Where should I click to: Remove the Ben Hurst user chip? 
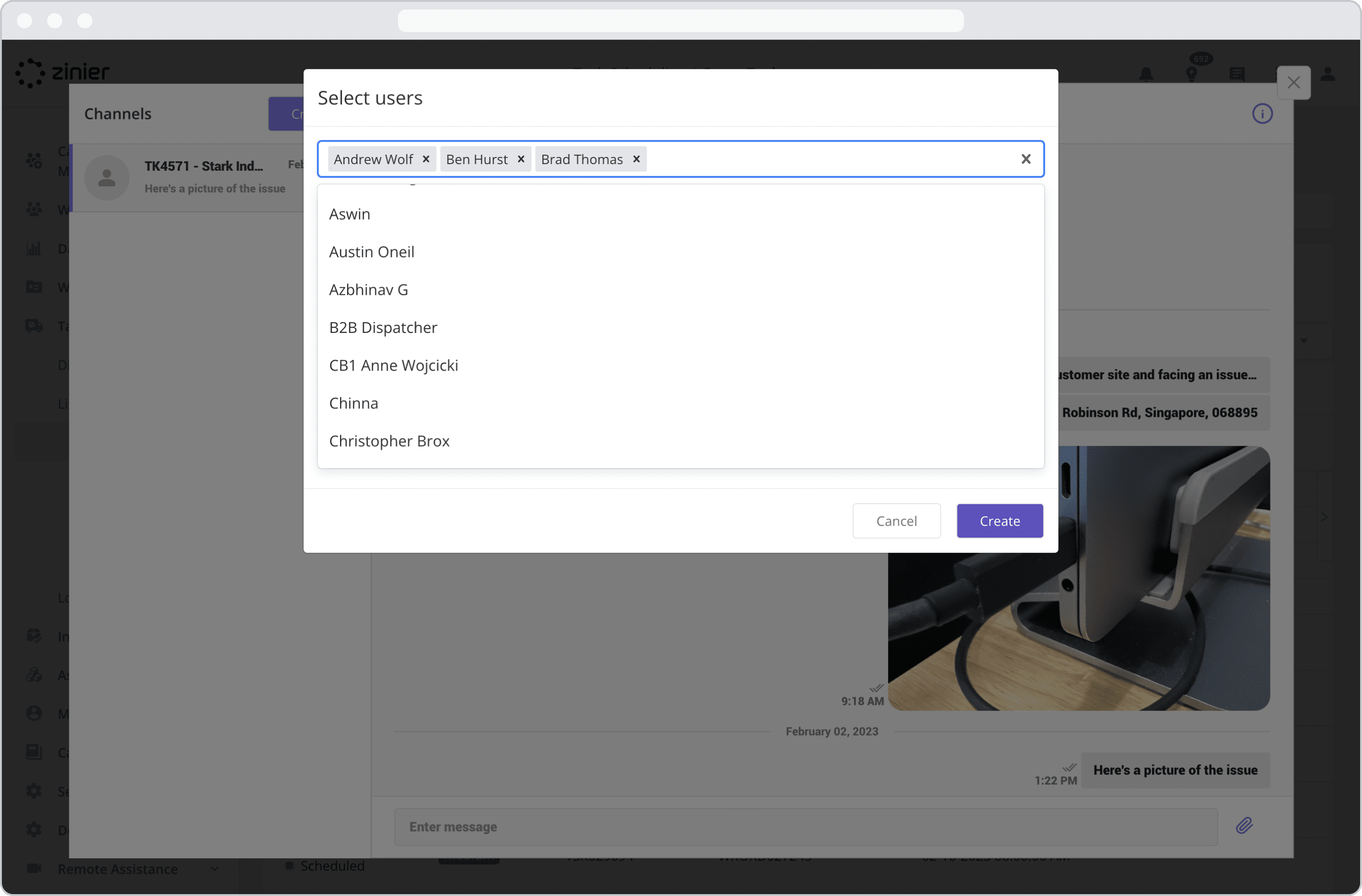coord(521,159)
